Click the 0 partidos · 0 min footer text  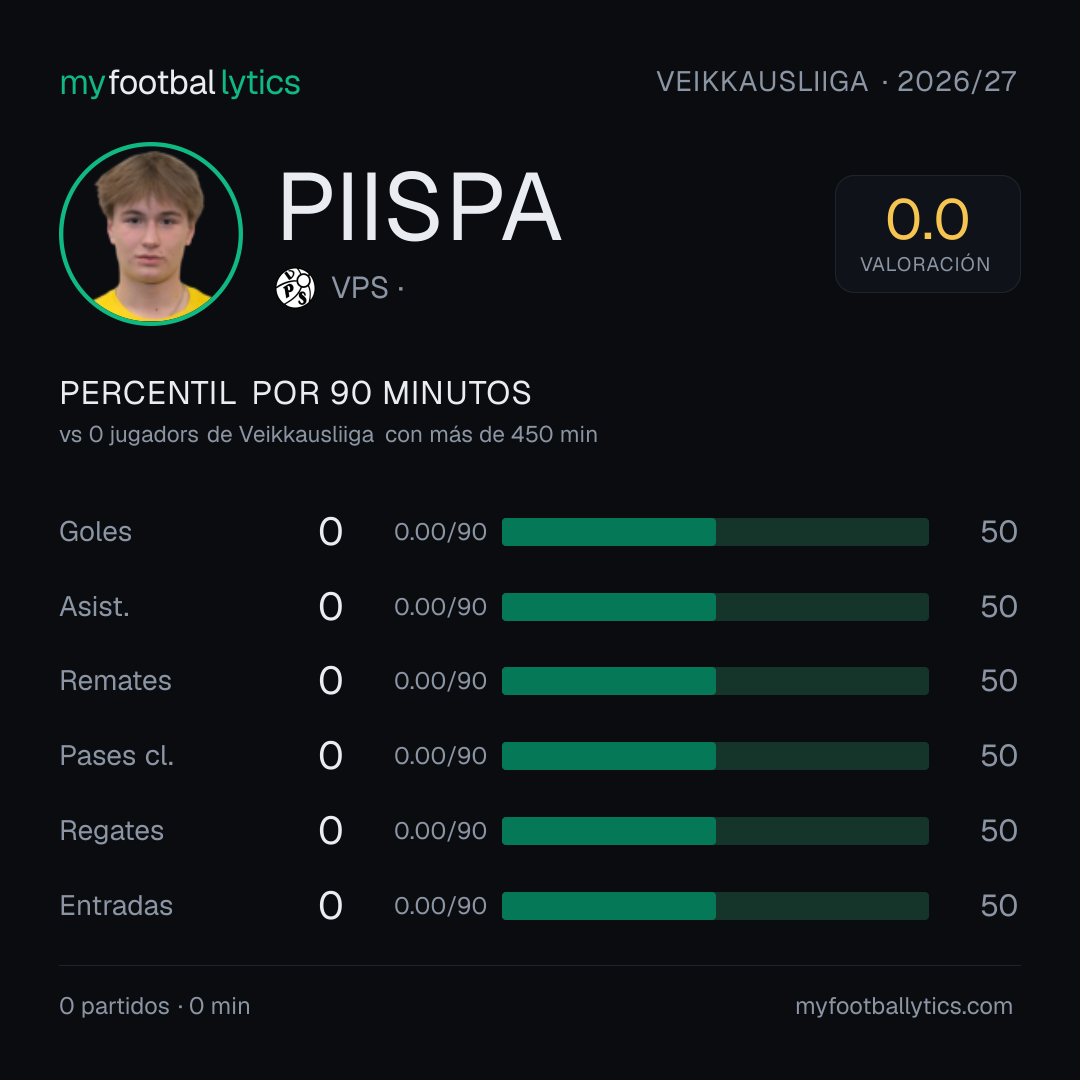coord(155,1006)
